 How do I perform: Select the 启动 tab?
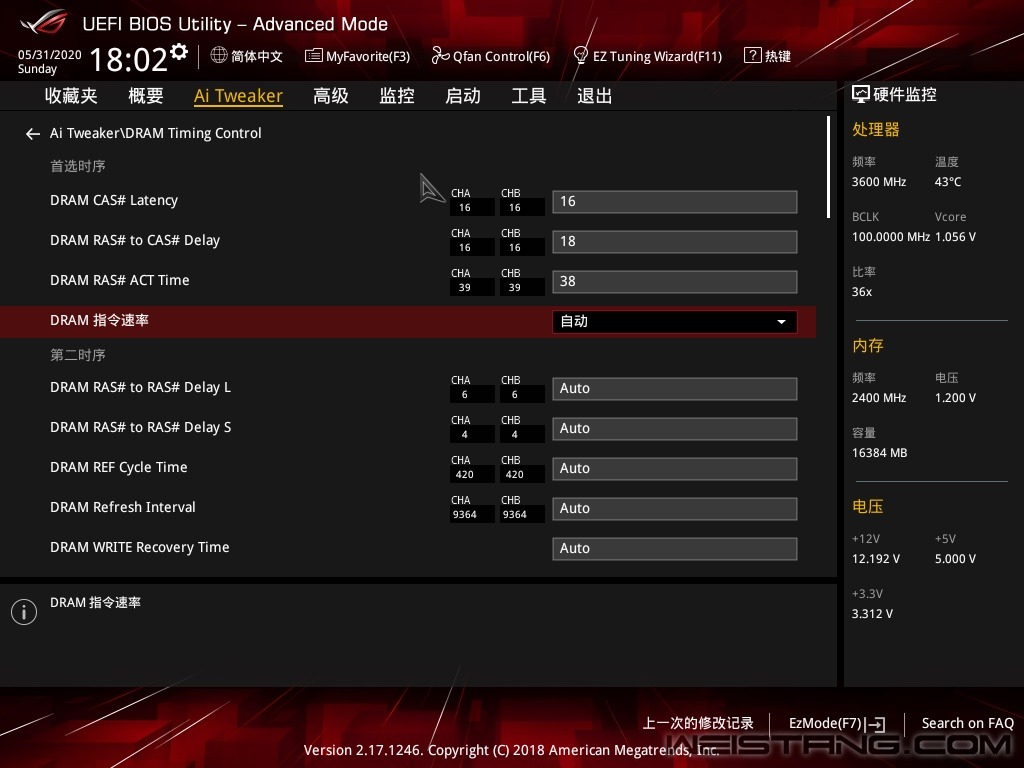pos(462,96)
